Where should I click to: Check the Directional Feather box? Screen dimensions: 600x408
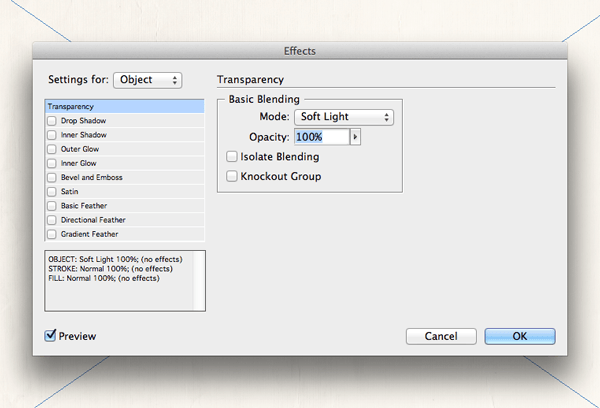point(52,220)
